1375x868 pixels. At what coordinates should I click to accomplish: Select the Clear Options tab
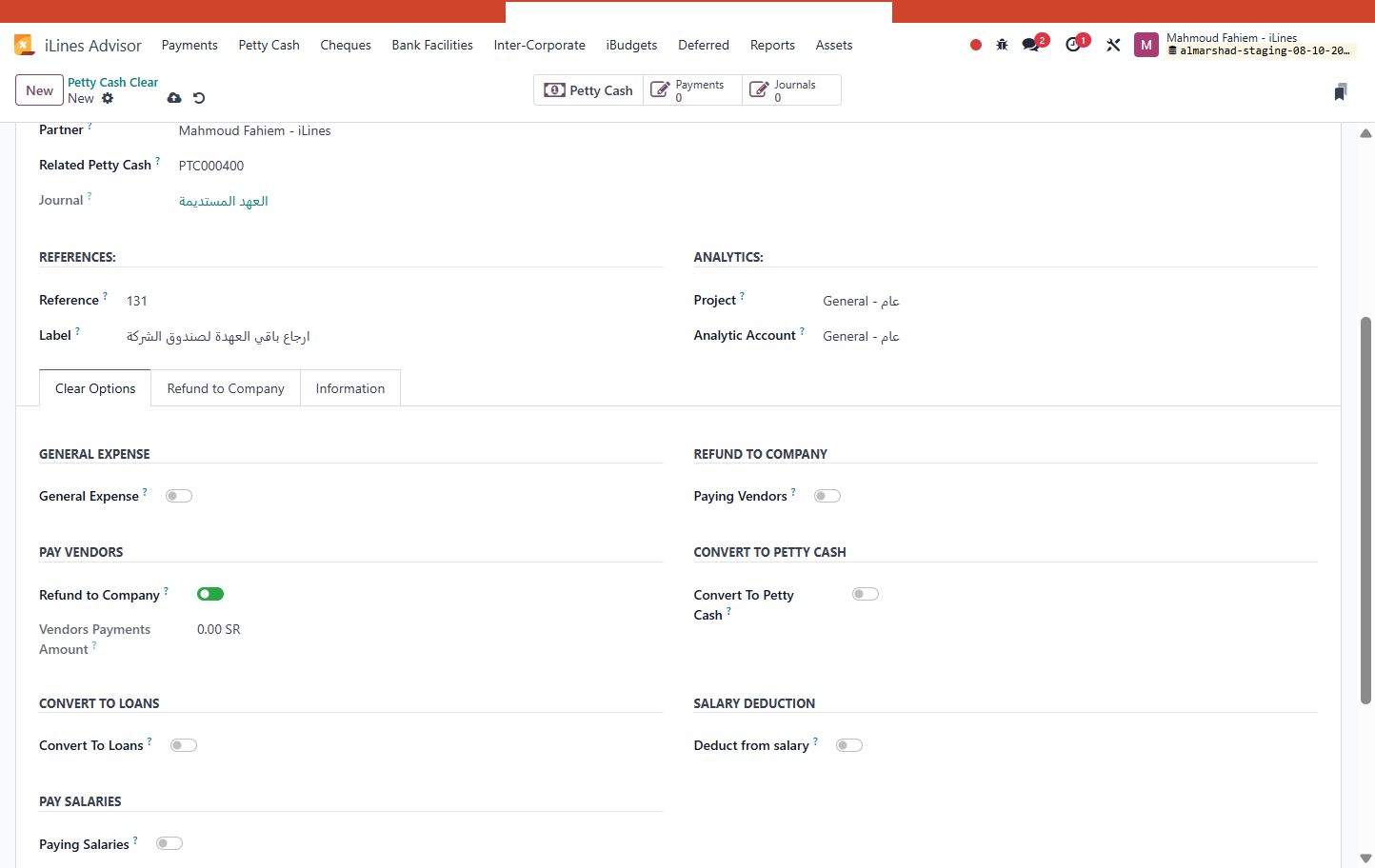[x=95, y=388]
